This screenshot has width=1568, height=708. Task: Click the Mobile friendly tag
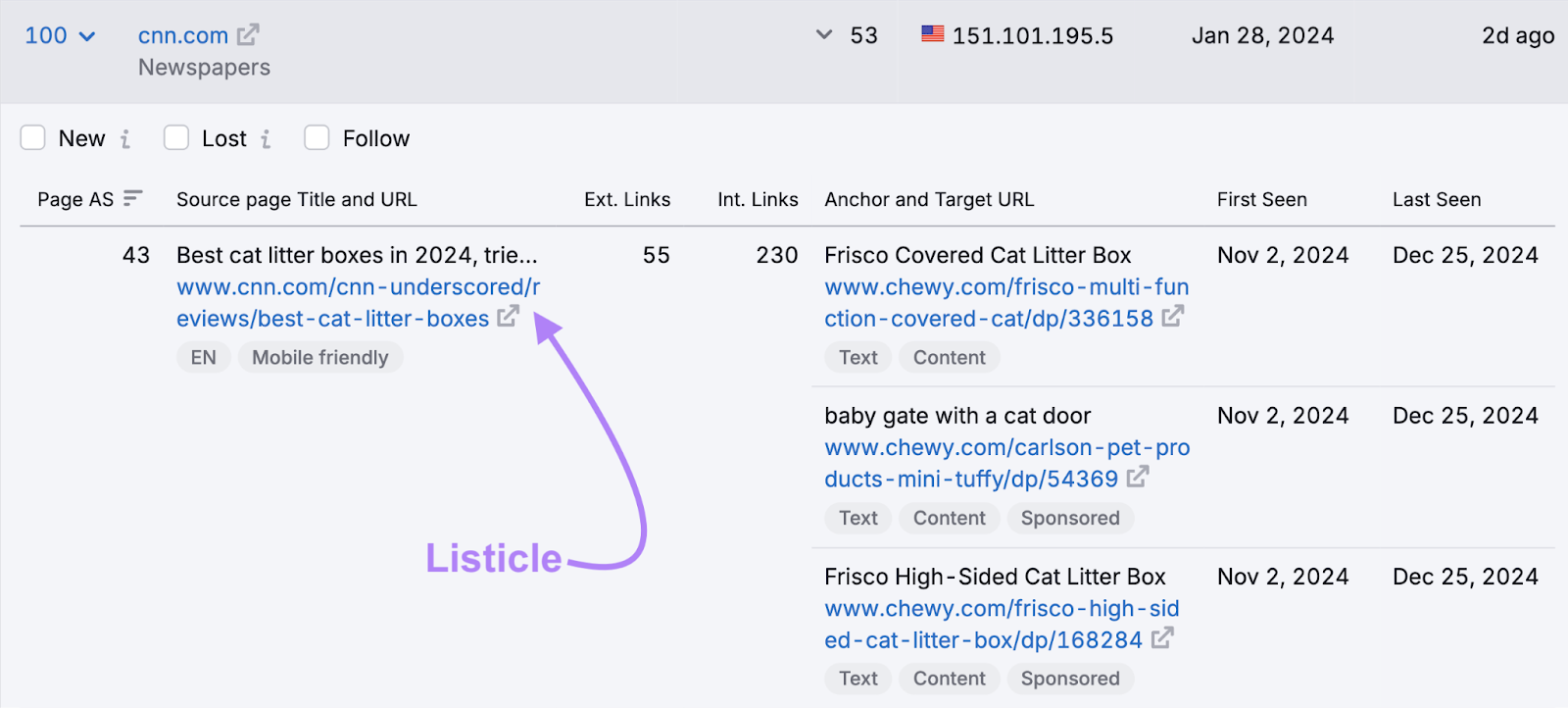coord(319,357)
